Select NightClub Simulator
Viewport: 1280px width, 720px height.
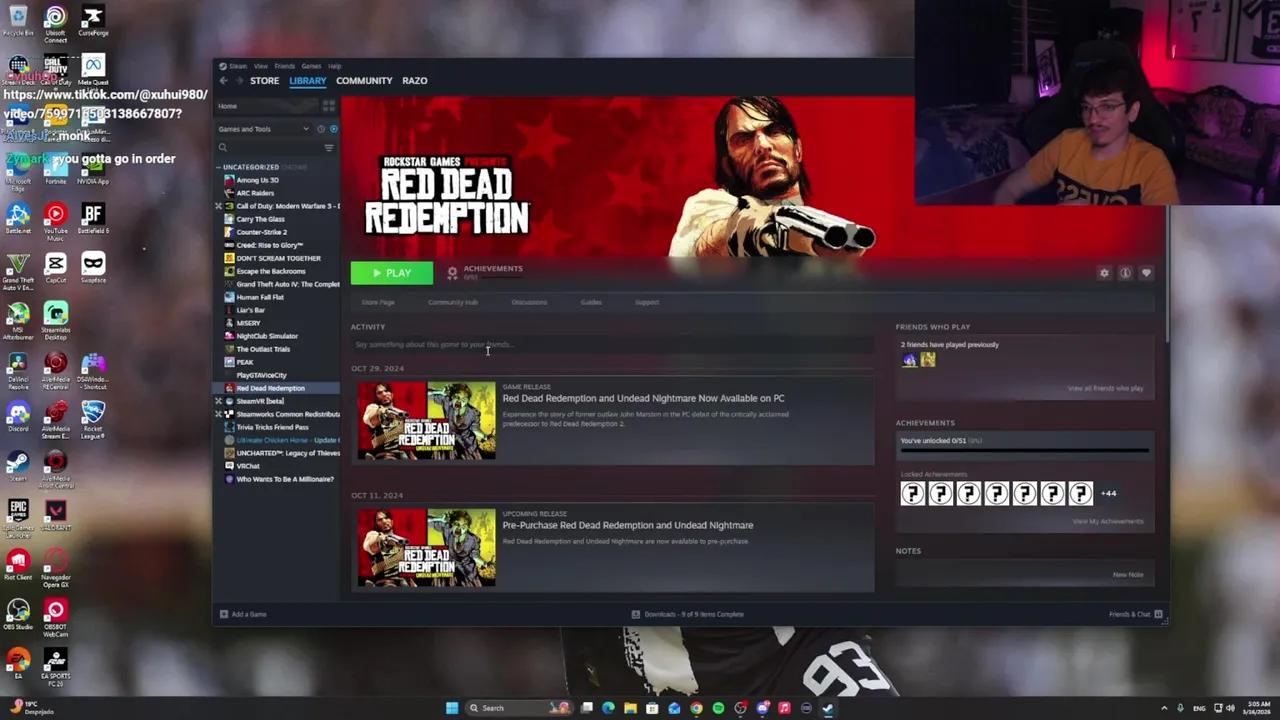[267, 336]
